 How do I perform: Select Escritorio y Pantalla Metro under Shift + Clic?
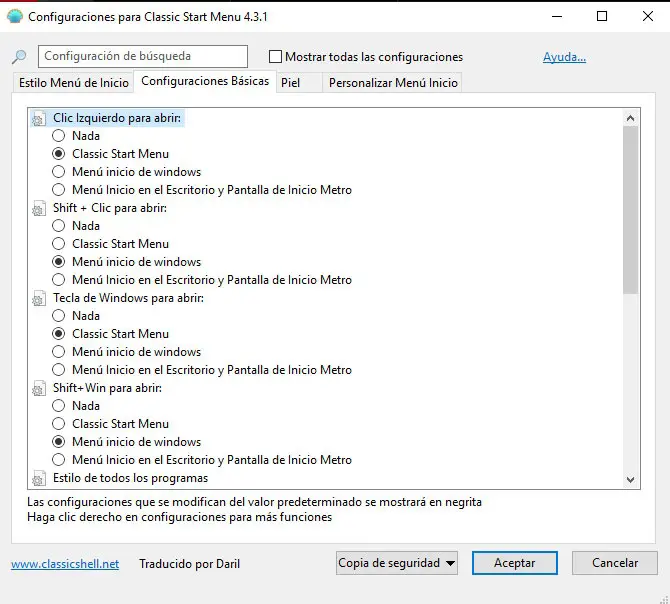coord(59,280)
